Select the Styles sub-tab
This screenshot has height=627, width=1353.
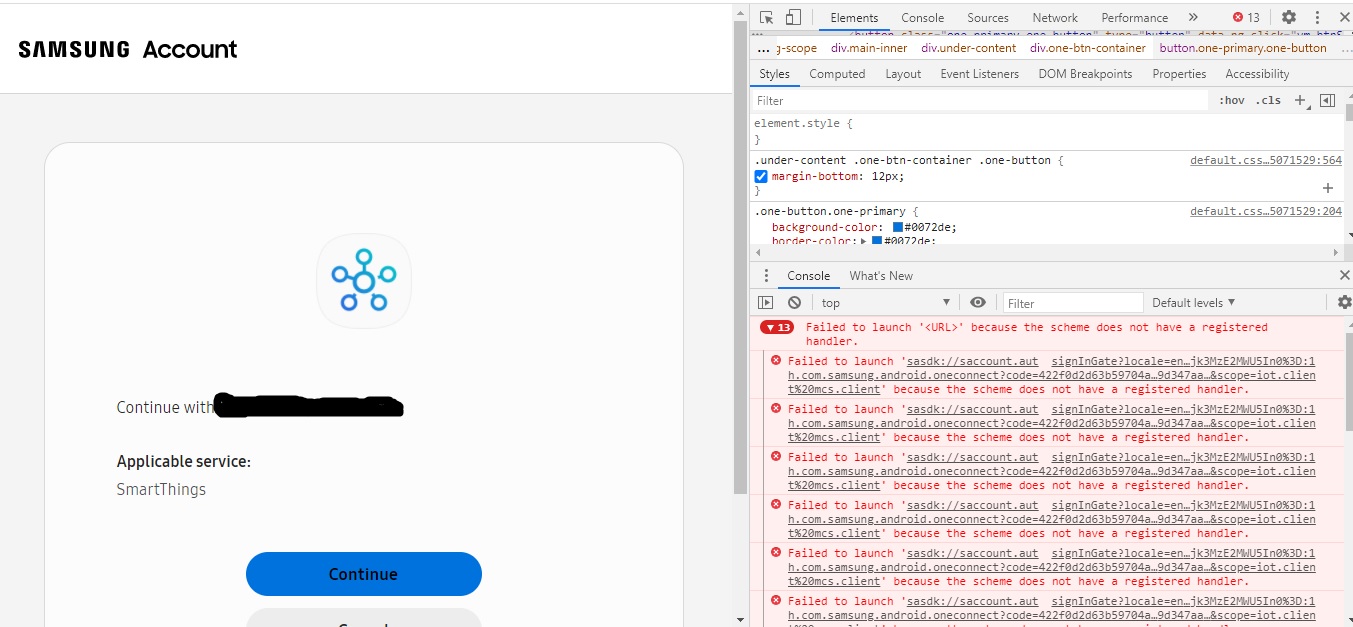[774, 74]
